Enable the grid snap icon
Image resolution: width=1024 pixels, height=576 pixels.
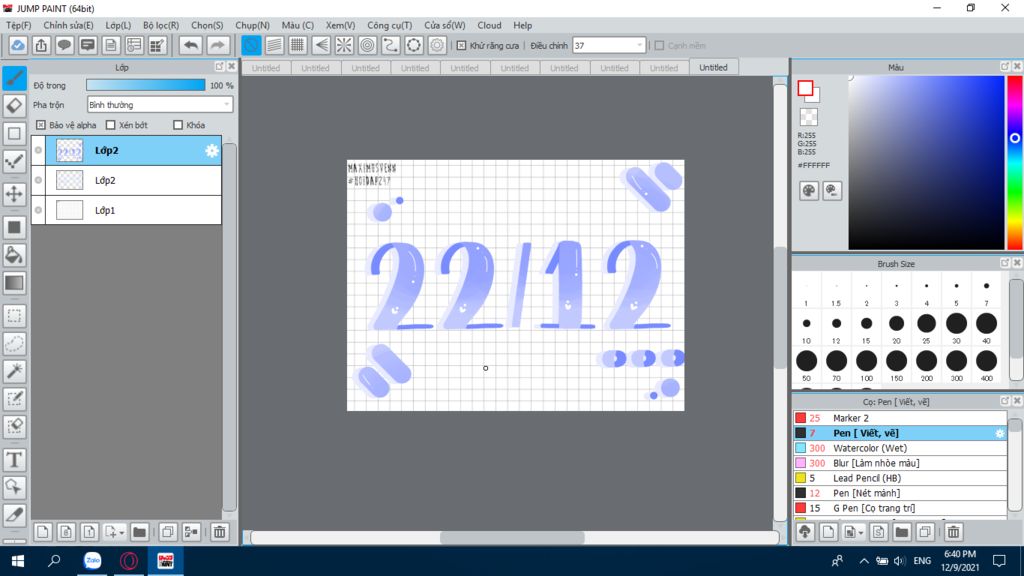(297, 45)
